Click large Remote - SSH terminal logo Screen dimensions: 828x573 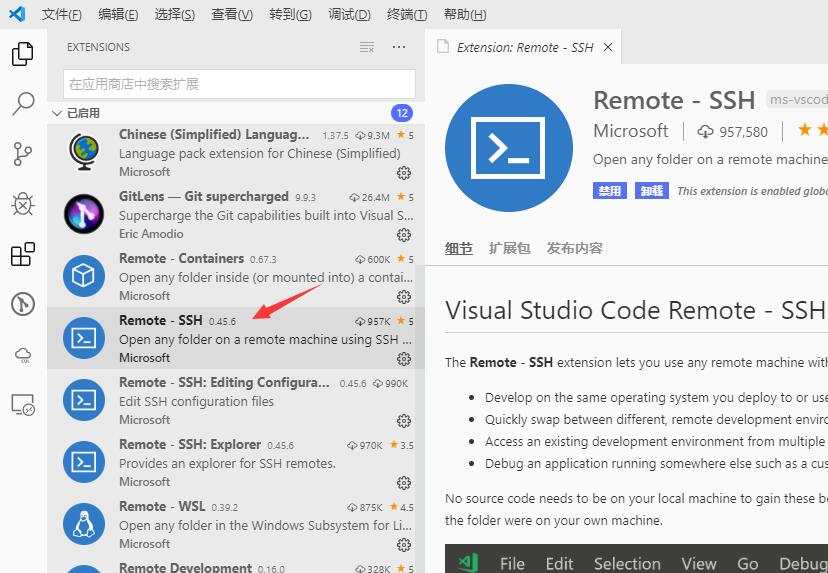pos(509,148)
